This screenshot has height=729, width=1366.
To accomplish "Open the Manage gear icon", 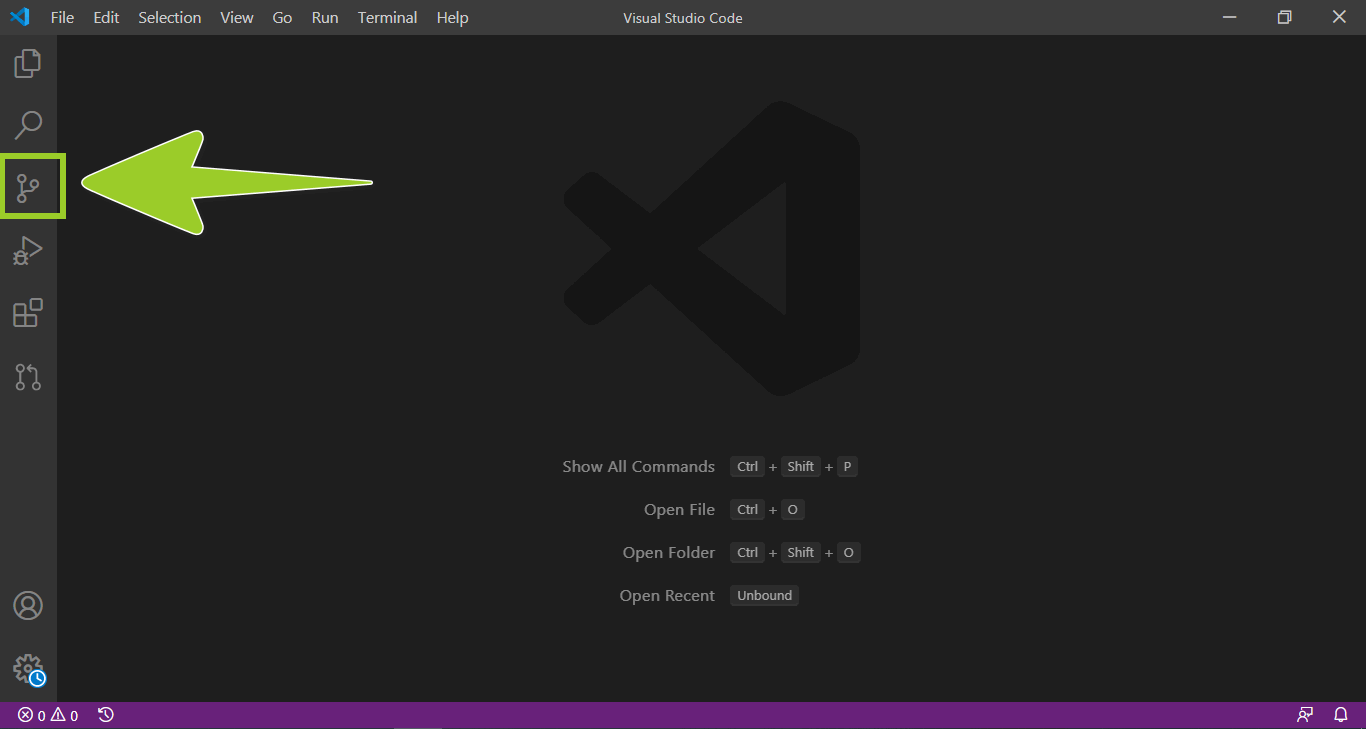I will [x=28, y=669].
